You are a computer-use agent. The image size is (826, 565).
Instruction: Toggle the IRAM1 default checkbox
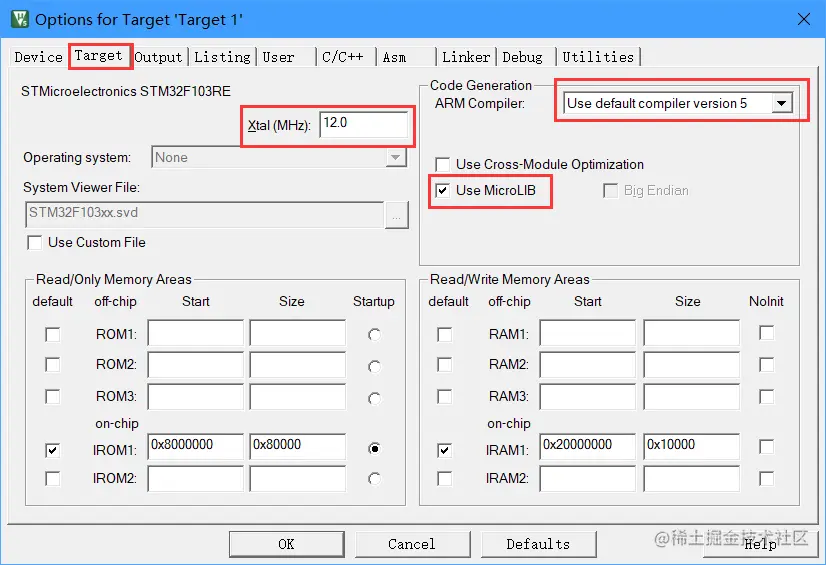pyautogui.click(x=445, y=450)
